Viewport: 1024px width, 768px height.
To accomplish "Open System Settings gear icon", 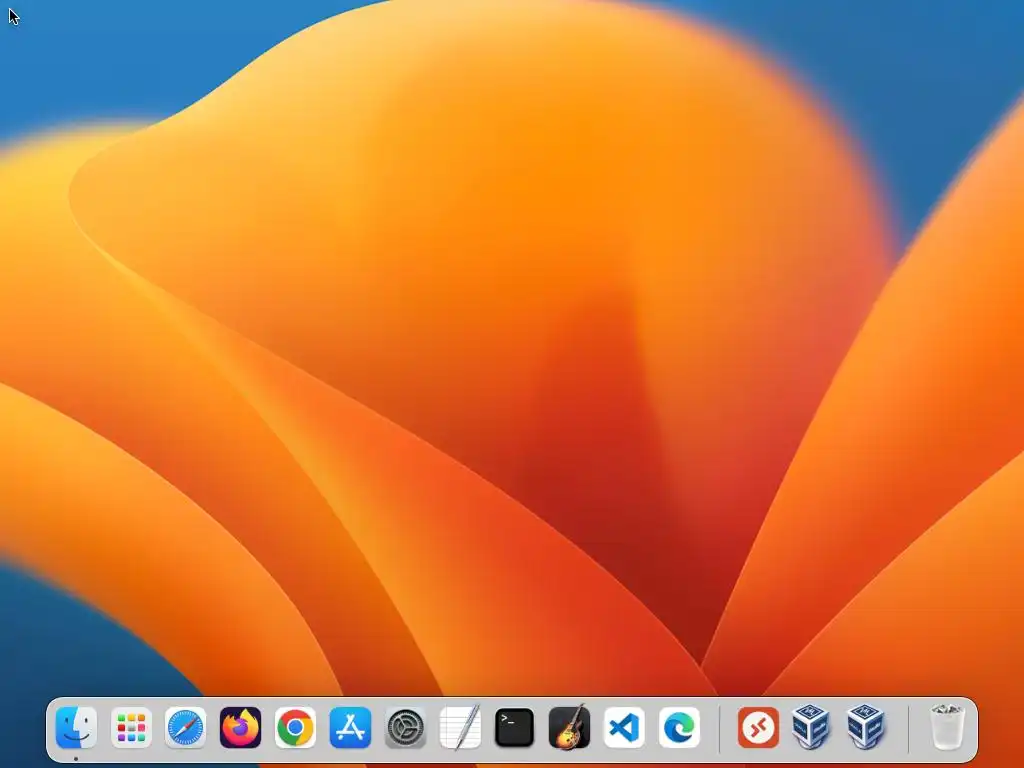I will point(405,727).
